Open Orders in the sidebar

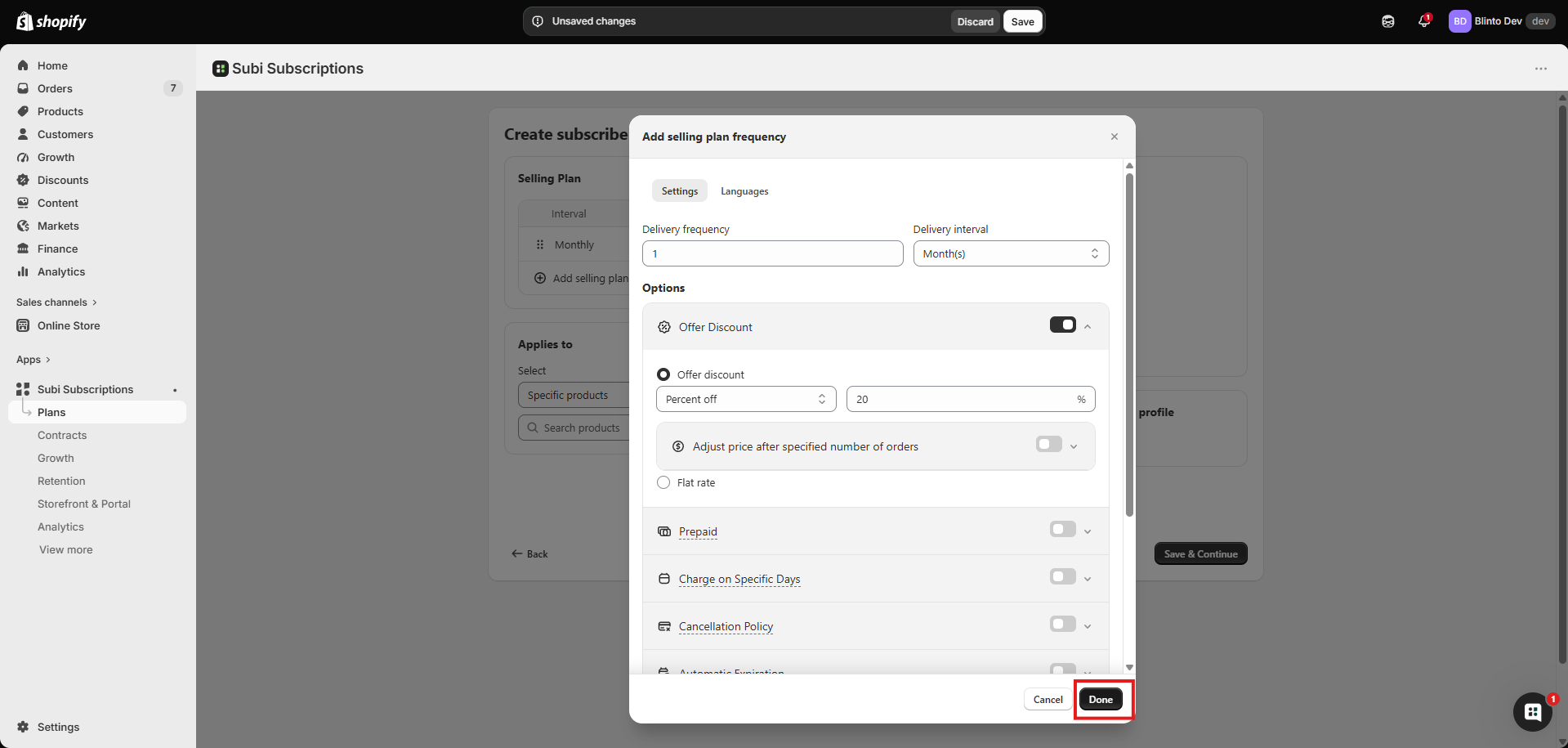click(55, 88)
